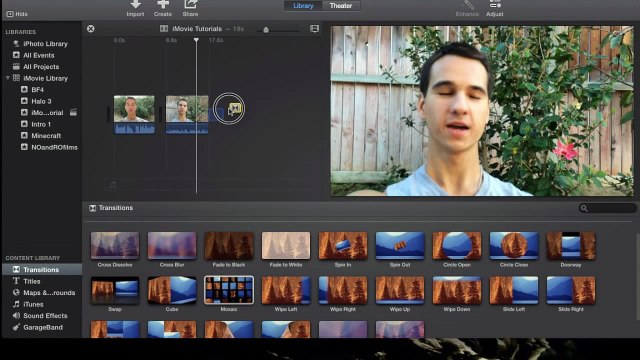Select the Wipe Up transition
Viewport: 640px width, 360px height.
click(x=400, y=290)
